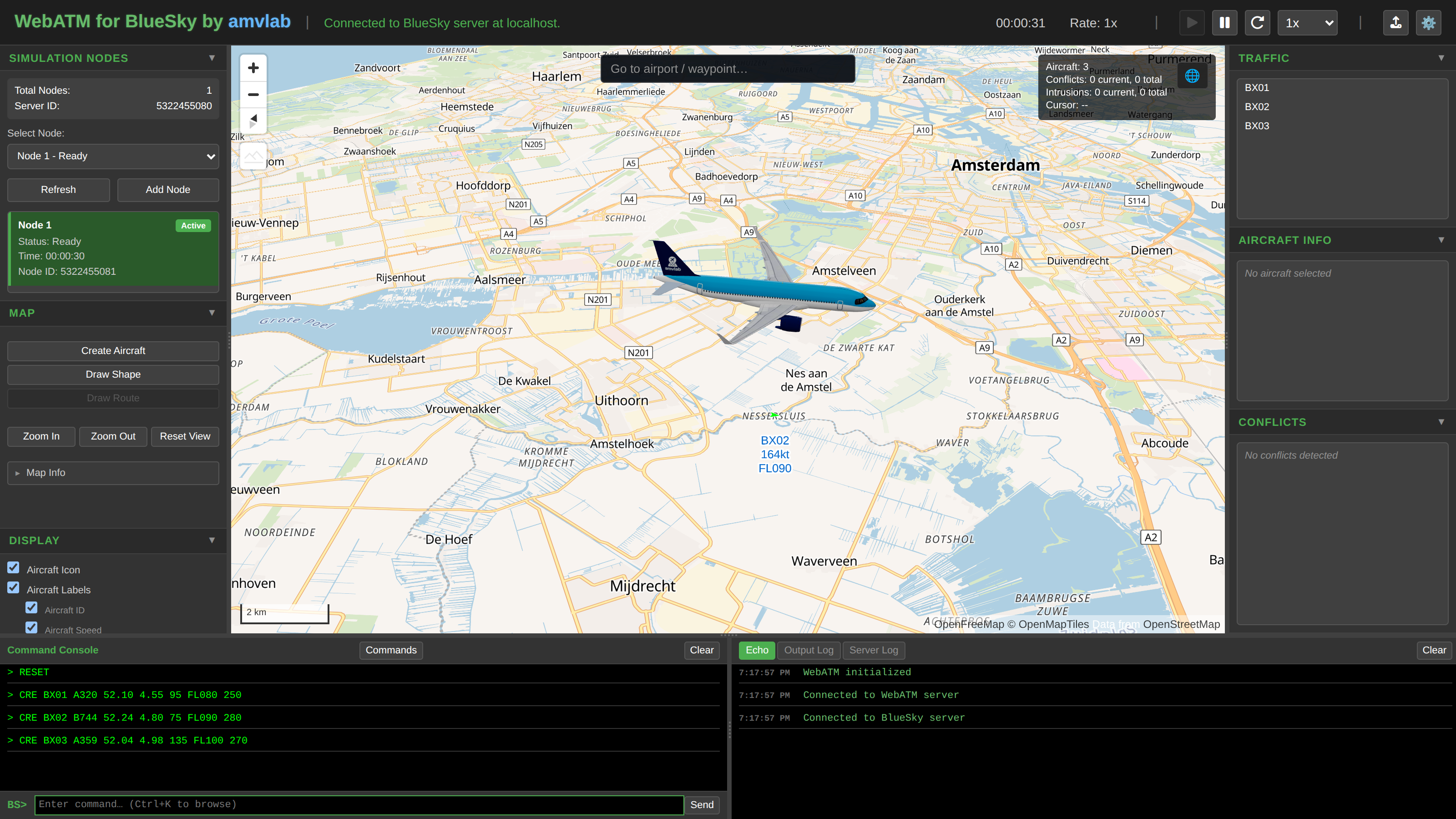Switch to the Echo tab
This screenshot has width=1456, height=819.
(x=757, y=650)
